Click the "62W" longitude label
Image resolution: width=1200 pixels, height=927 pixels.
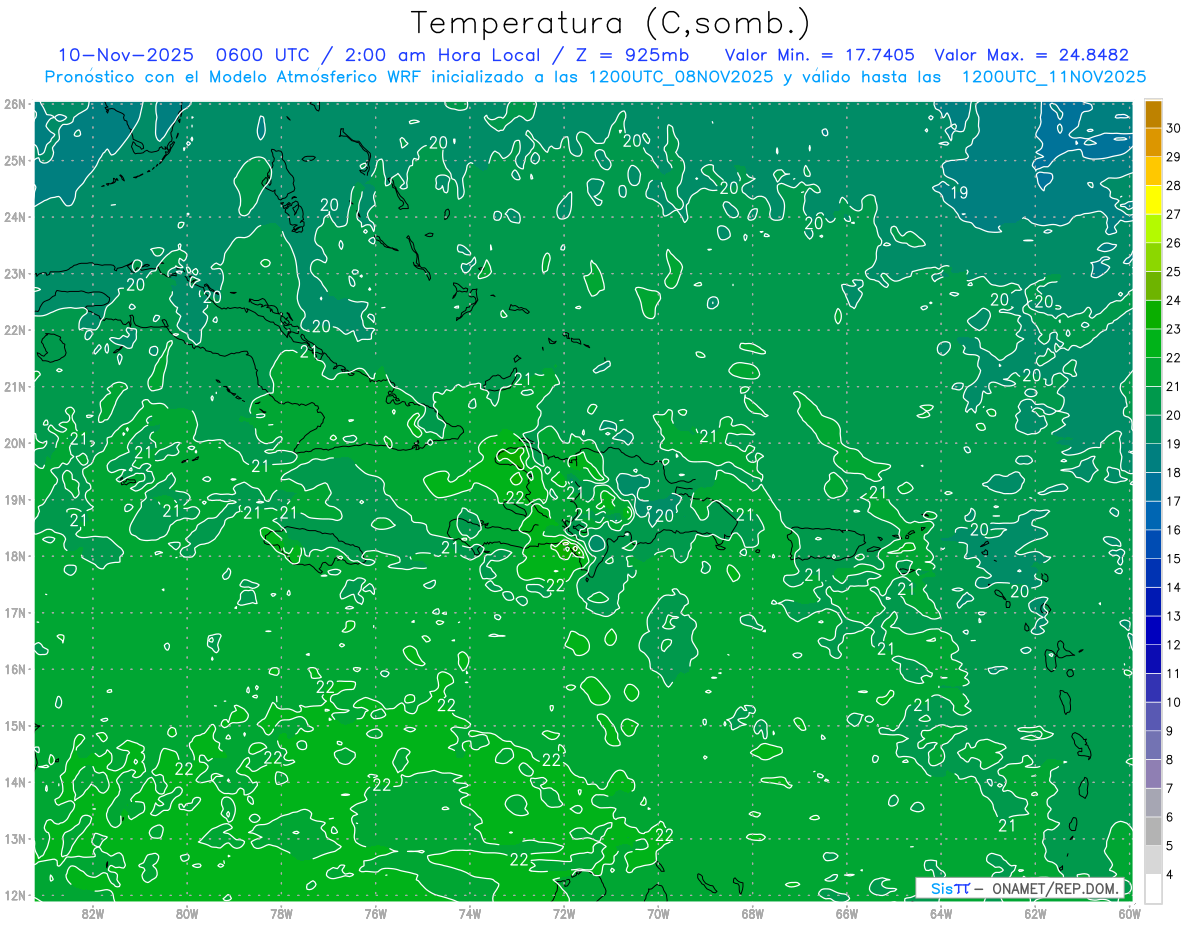[x=1035, y=913]
